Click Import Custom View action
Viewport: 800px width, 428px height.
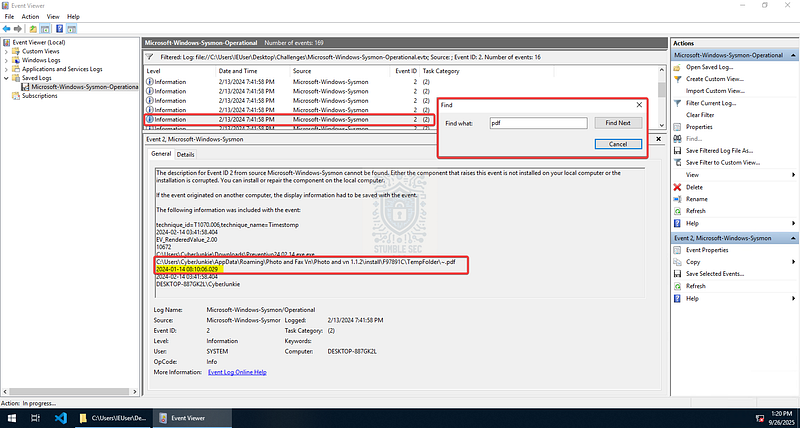[715, 91]
